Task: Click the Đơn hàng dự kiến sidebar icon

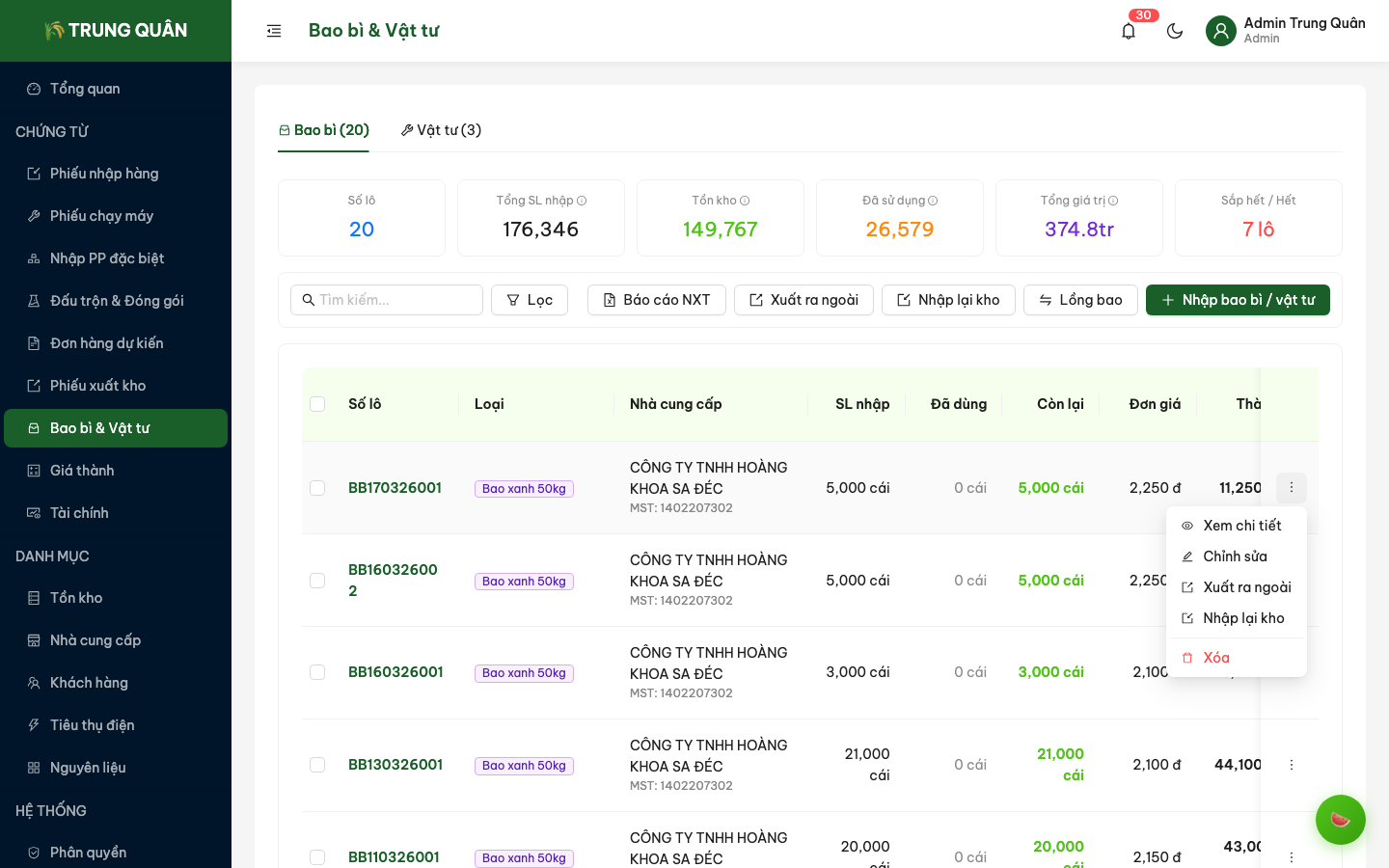Action: pyautogui.click(x=34, y=343)
